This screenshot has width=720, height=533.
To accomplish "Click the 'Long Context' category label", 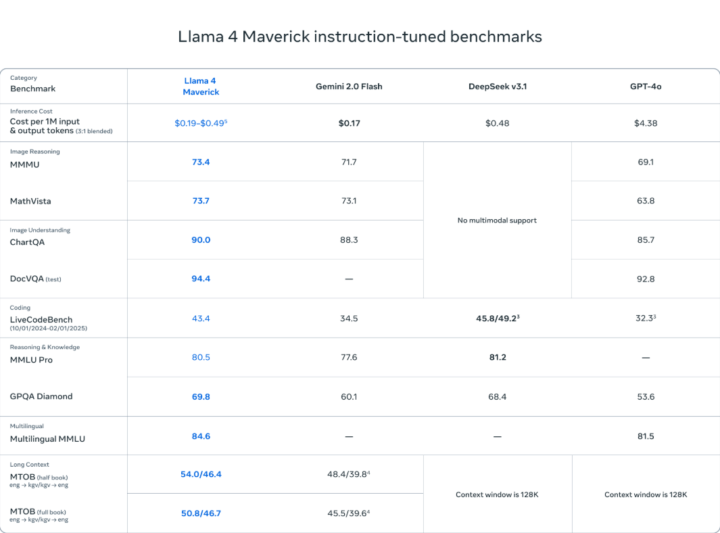I will [29, 465].
